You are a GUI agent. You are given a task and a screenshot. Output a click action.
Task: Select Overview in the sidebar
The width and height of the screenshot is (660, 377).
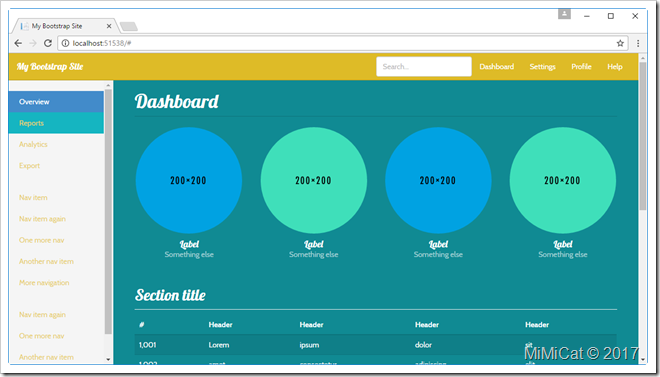click(56, 102)
